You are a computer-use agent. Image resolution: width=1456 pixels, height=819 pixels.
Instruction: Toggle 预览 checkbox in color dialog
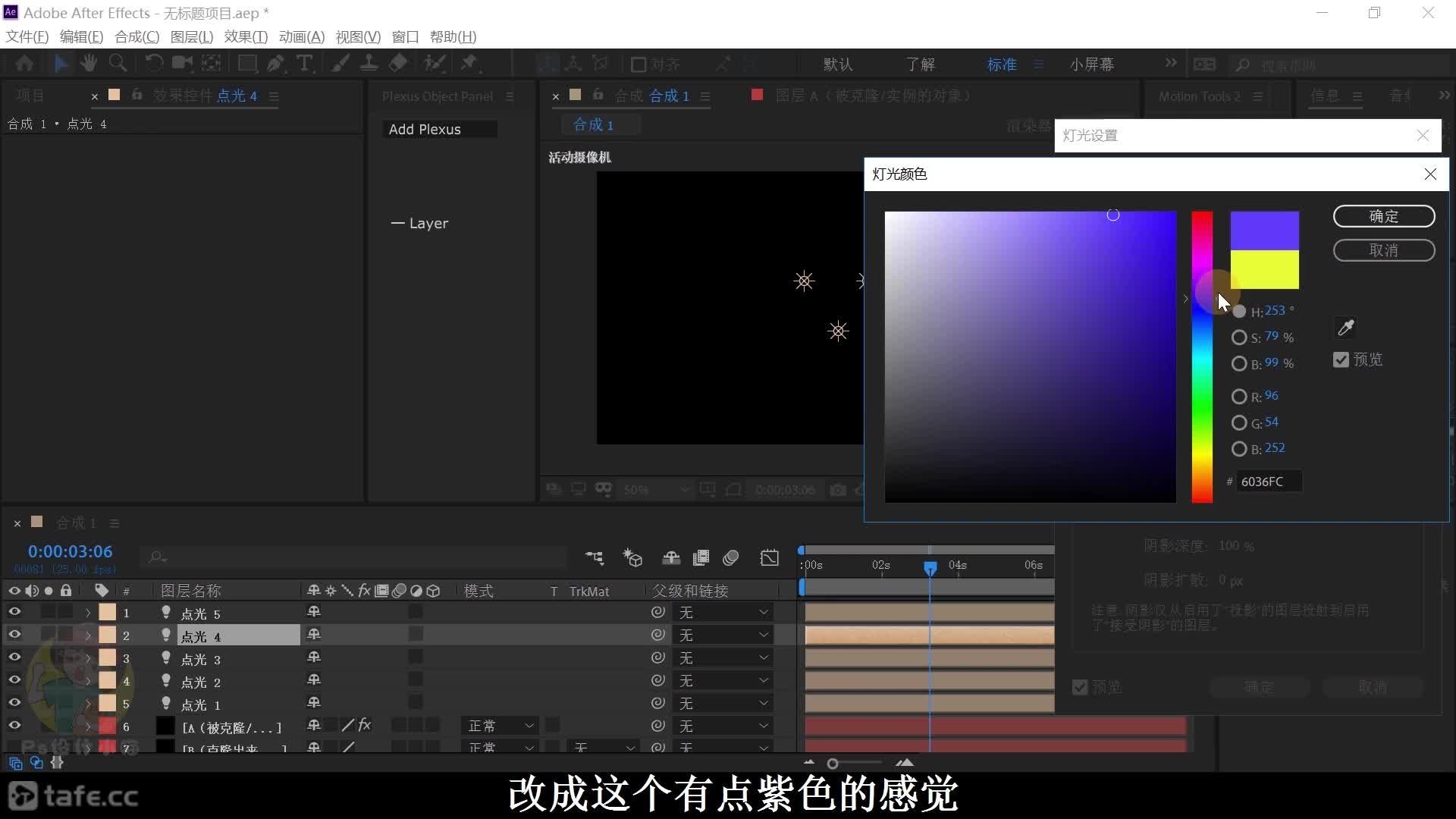click(1341, 360)
